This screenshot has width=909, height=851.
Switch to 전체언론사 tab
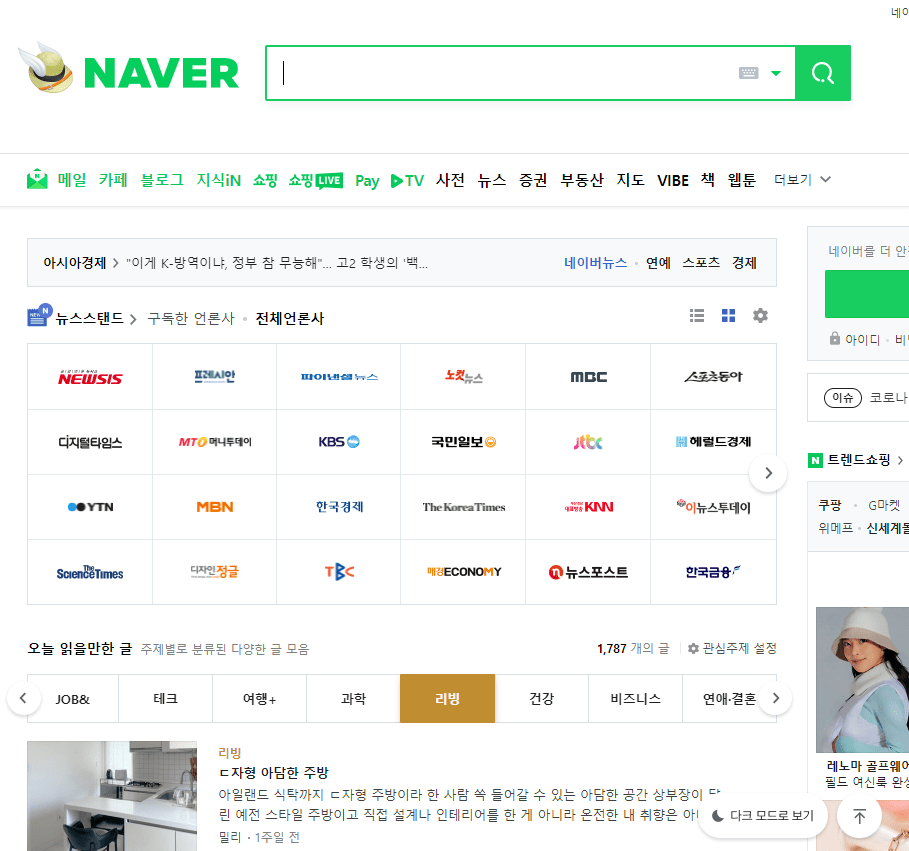(290, 318)
